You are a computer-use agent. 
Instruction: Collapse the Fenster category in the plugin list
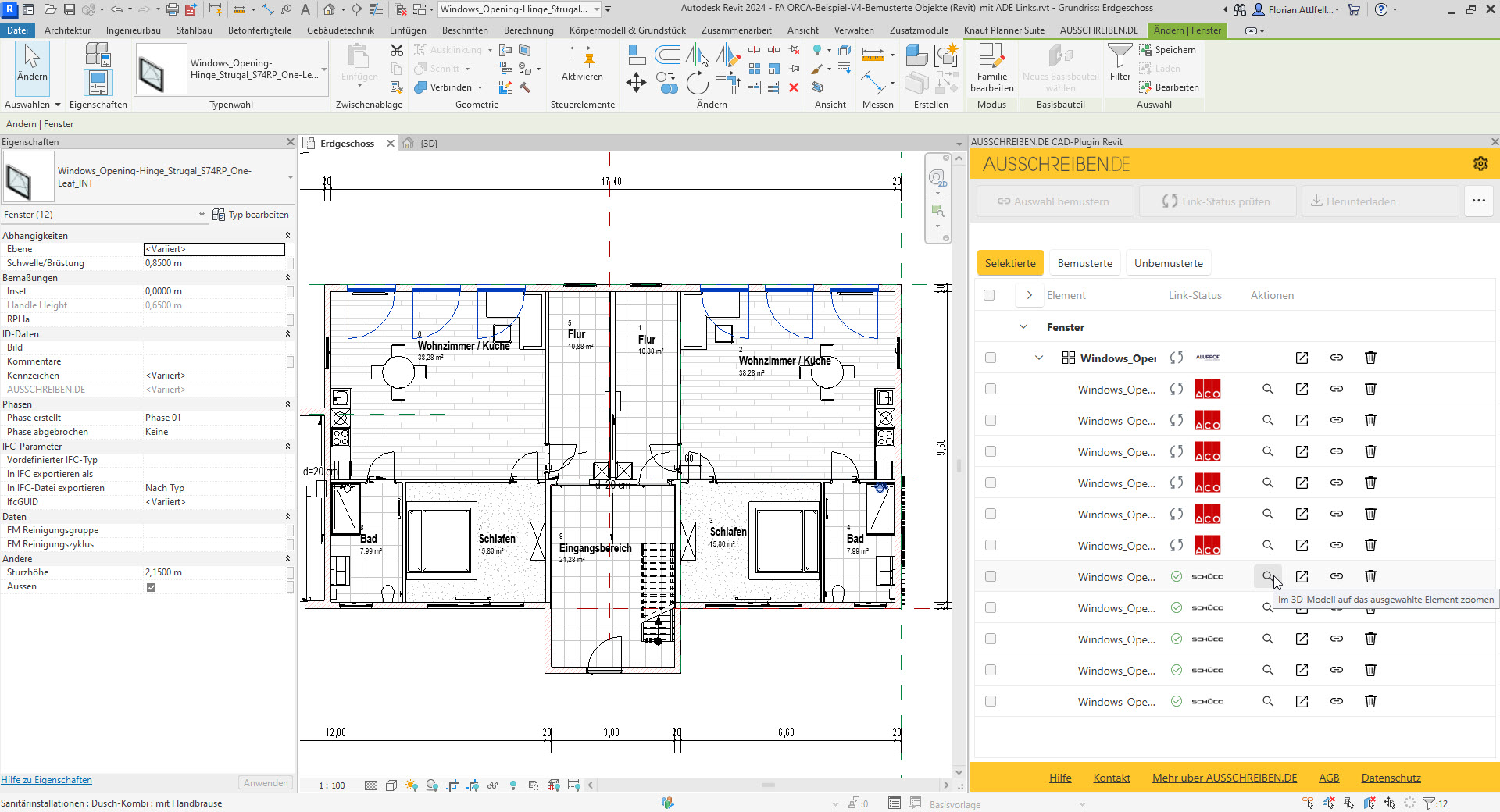(x=1023, y=327)
